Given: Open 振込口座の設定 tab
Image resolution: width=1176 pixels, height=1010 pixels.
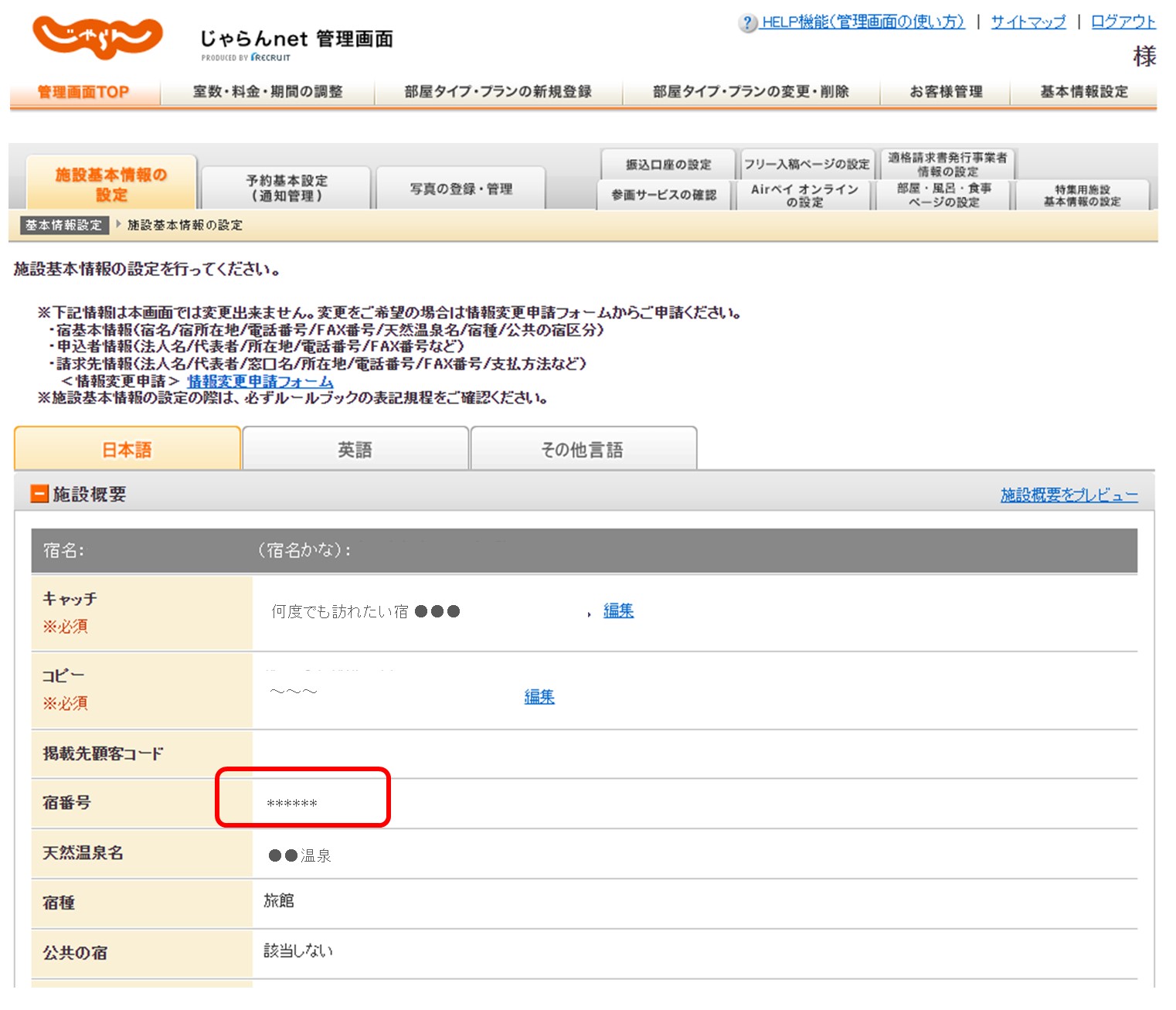Looking at the screenshot, I should click(668, 165).
